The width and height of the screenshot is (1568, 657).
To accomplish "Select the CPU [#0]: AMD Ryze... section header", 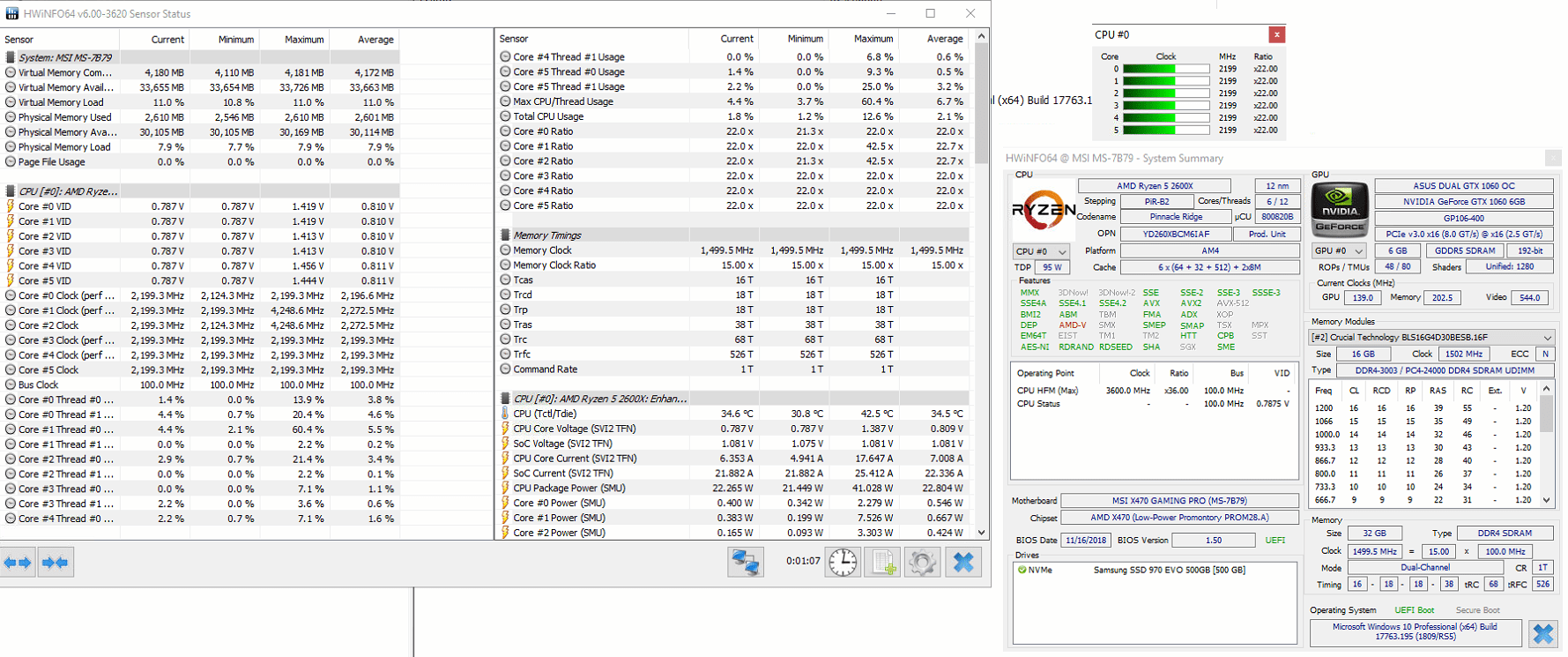I will [x=200, y=191].
